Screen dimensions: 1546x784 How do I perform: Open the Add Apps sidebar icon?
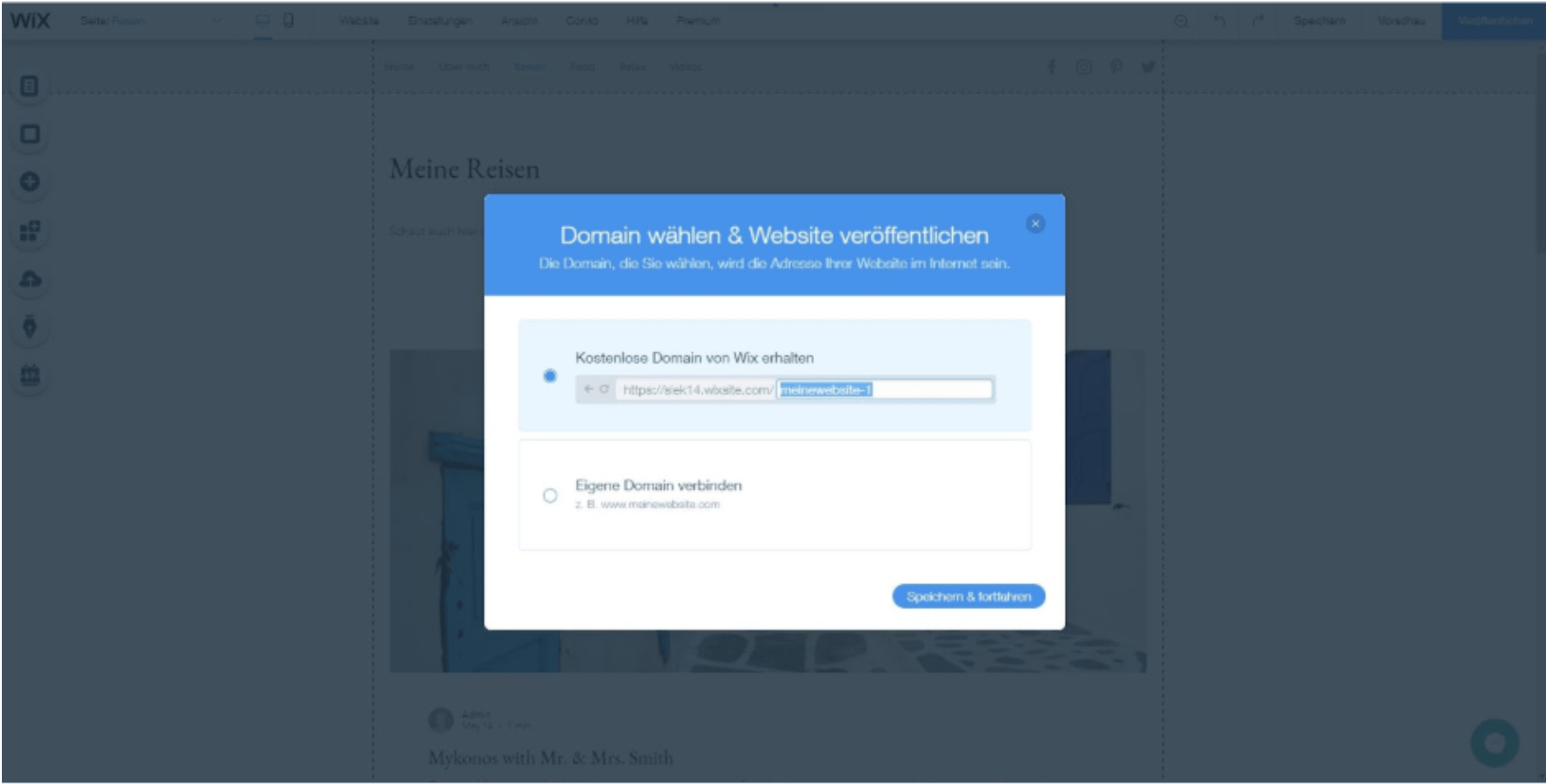click(30, 231)
